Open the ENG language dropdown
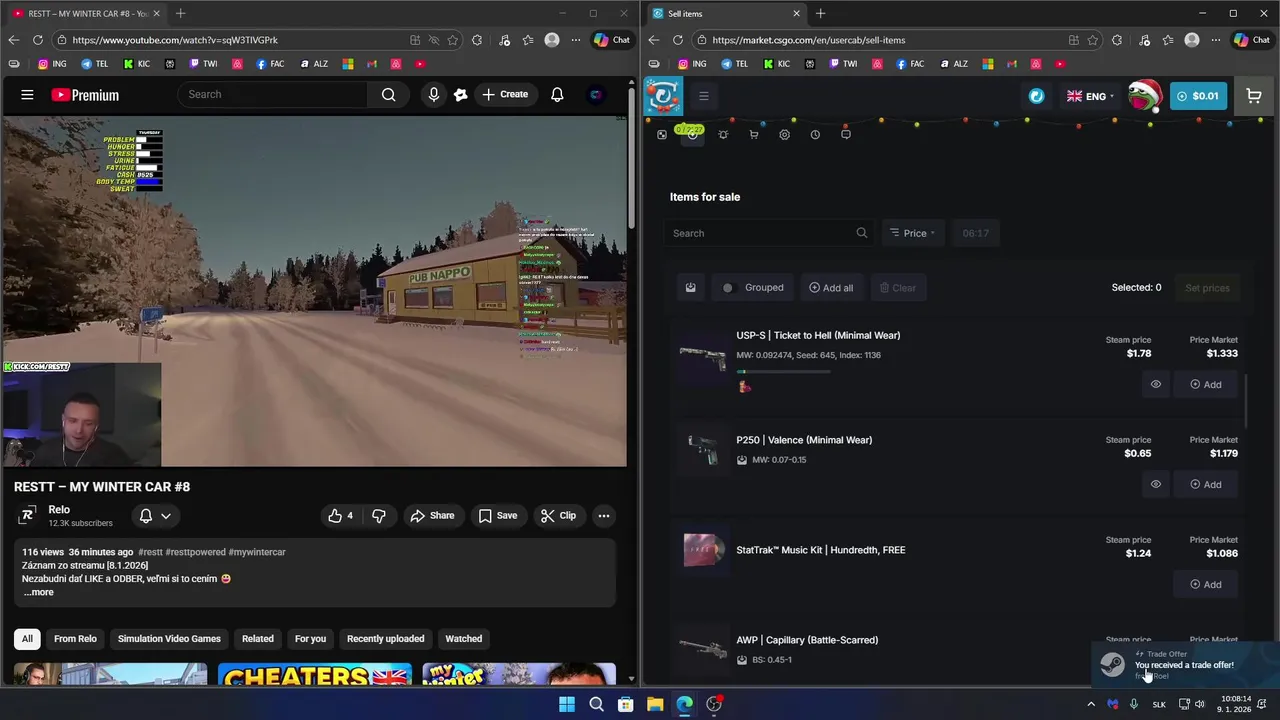Image resolution: width=1280 pixels, height=720 pixels. click(1090, 96)
